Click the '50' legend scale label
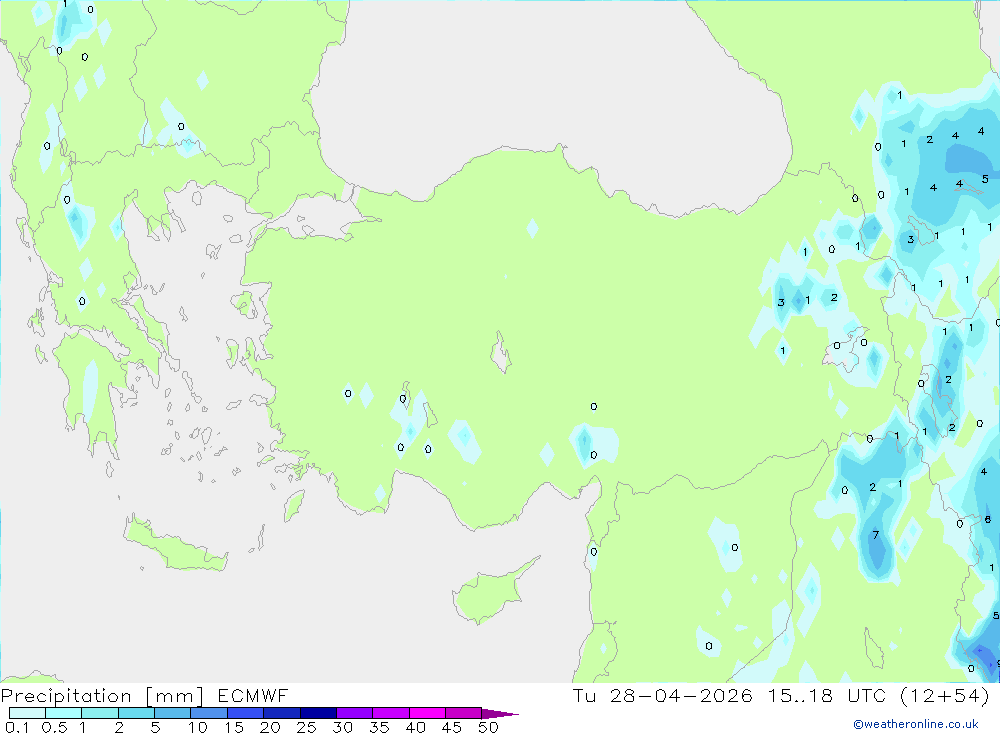Image resolution: width=1000 pixels, height=733 pixels. pyautogui.click(x=488, y=727)
